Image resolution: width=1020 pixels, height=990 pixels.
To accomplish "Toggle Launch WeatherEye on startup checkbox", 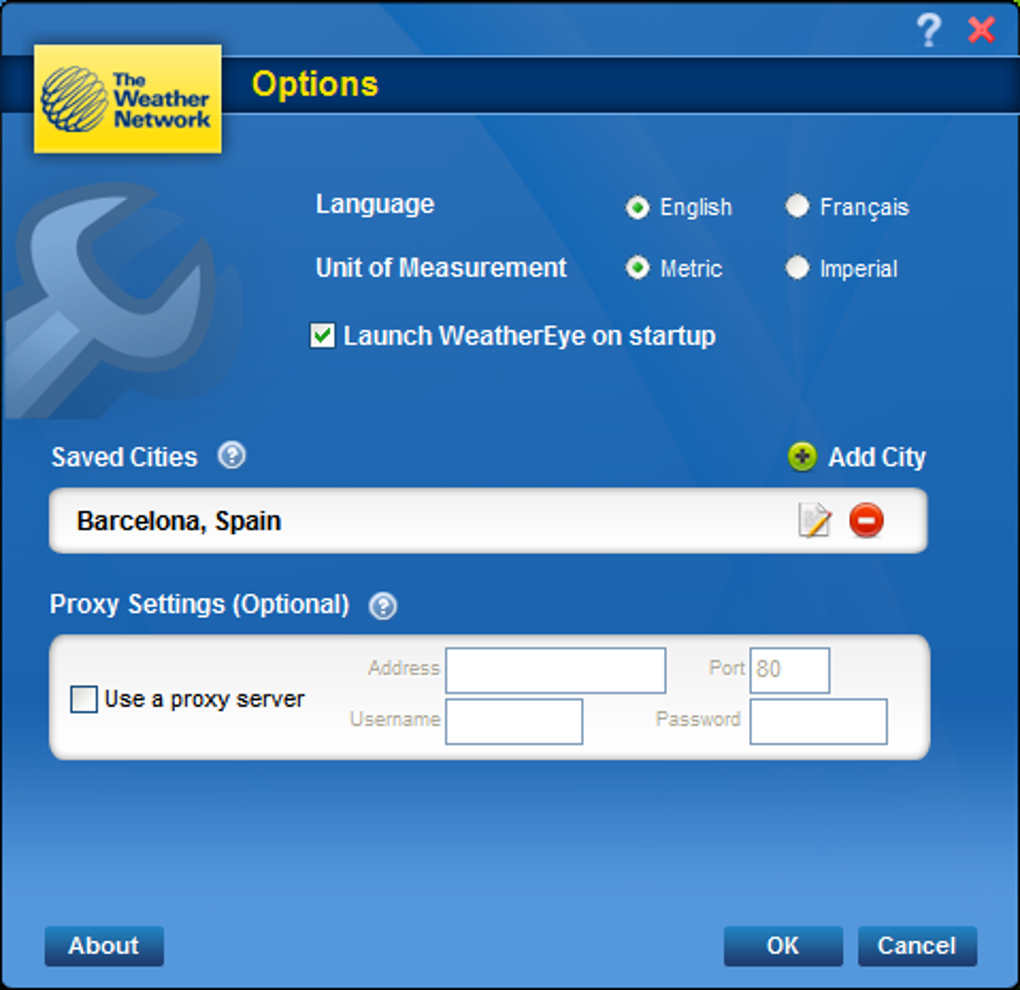I will point(322,336).
